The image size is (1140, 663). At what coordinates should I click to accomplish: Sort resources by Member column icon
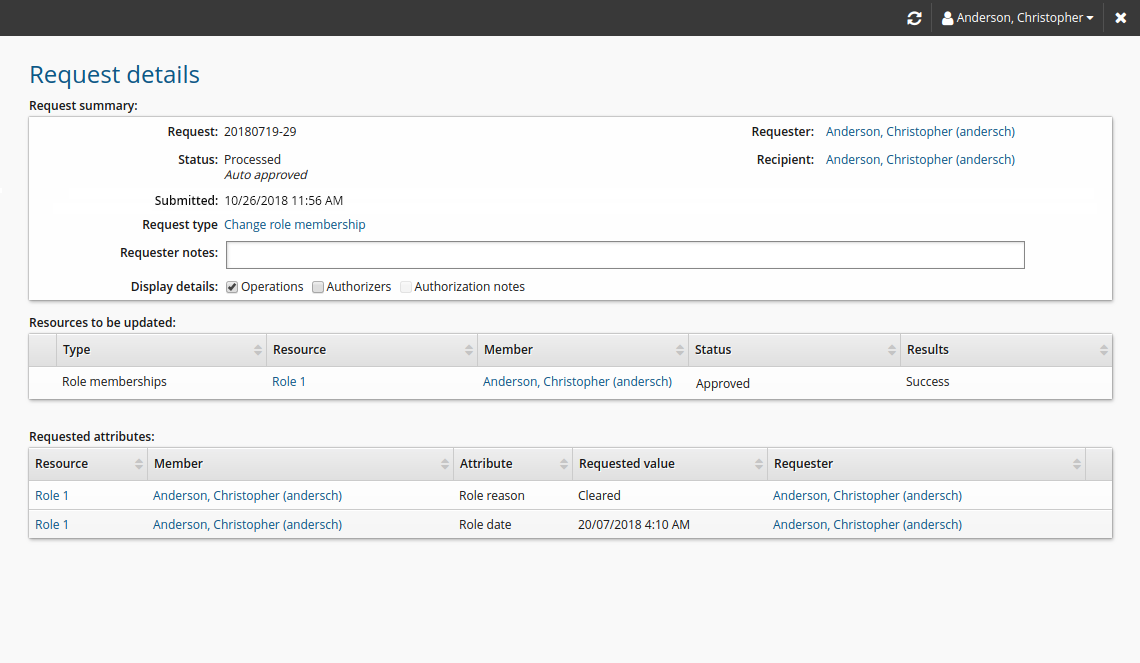tap(680, 350)
